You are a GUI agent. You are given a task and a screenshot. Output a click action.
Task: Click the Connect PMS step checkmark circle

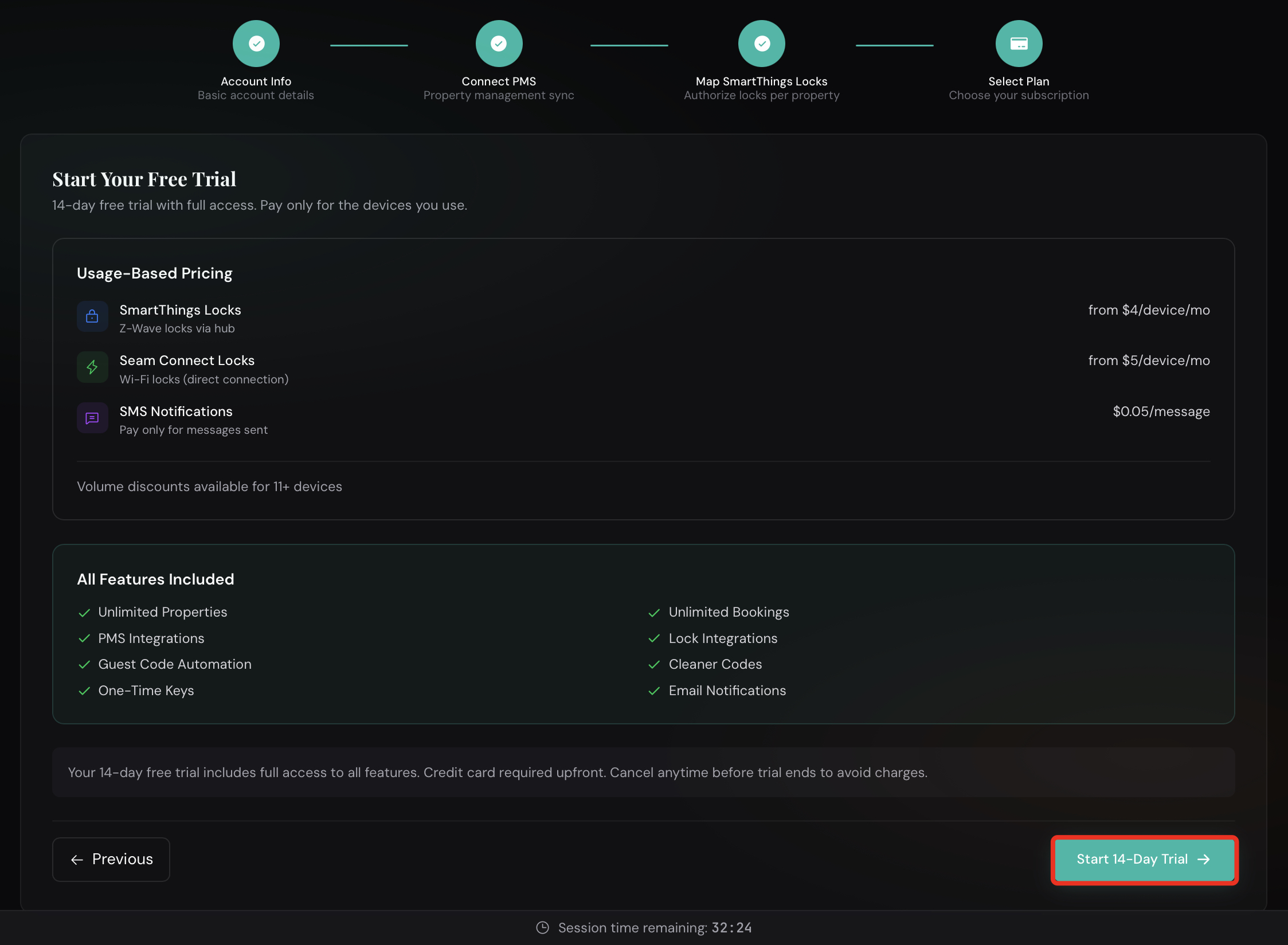click(499, 44)
